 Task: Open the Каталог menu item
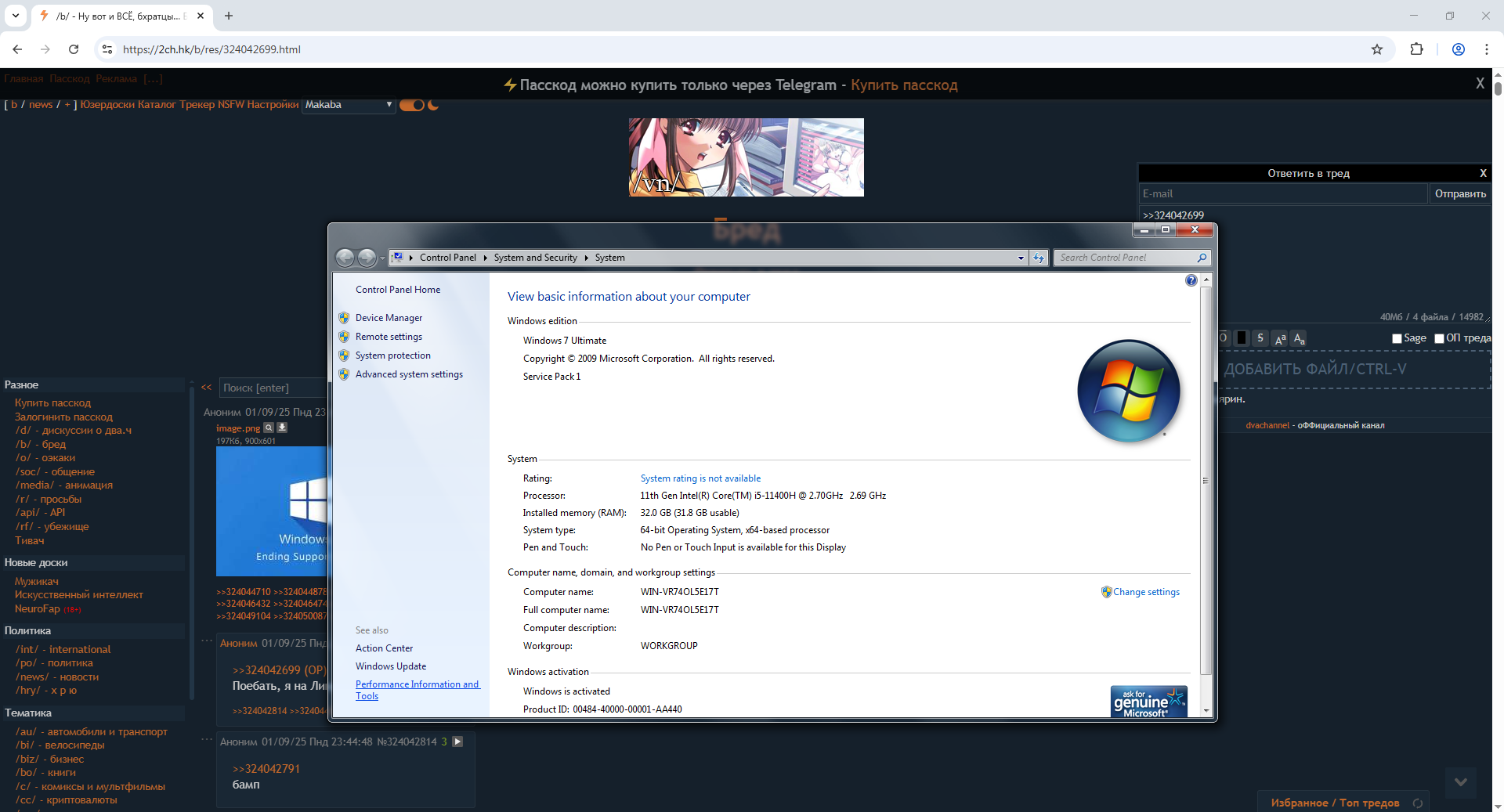(x=157, y=105)
